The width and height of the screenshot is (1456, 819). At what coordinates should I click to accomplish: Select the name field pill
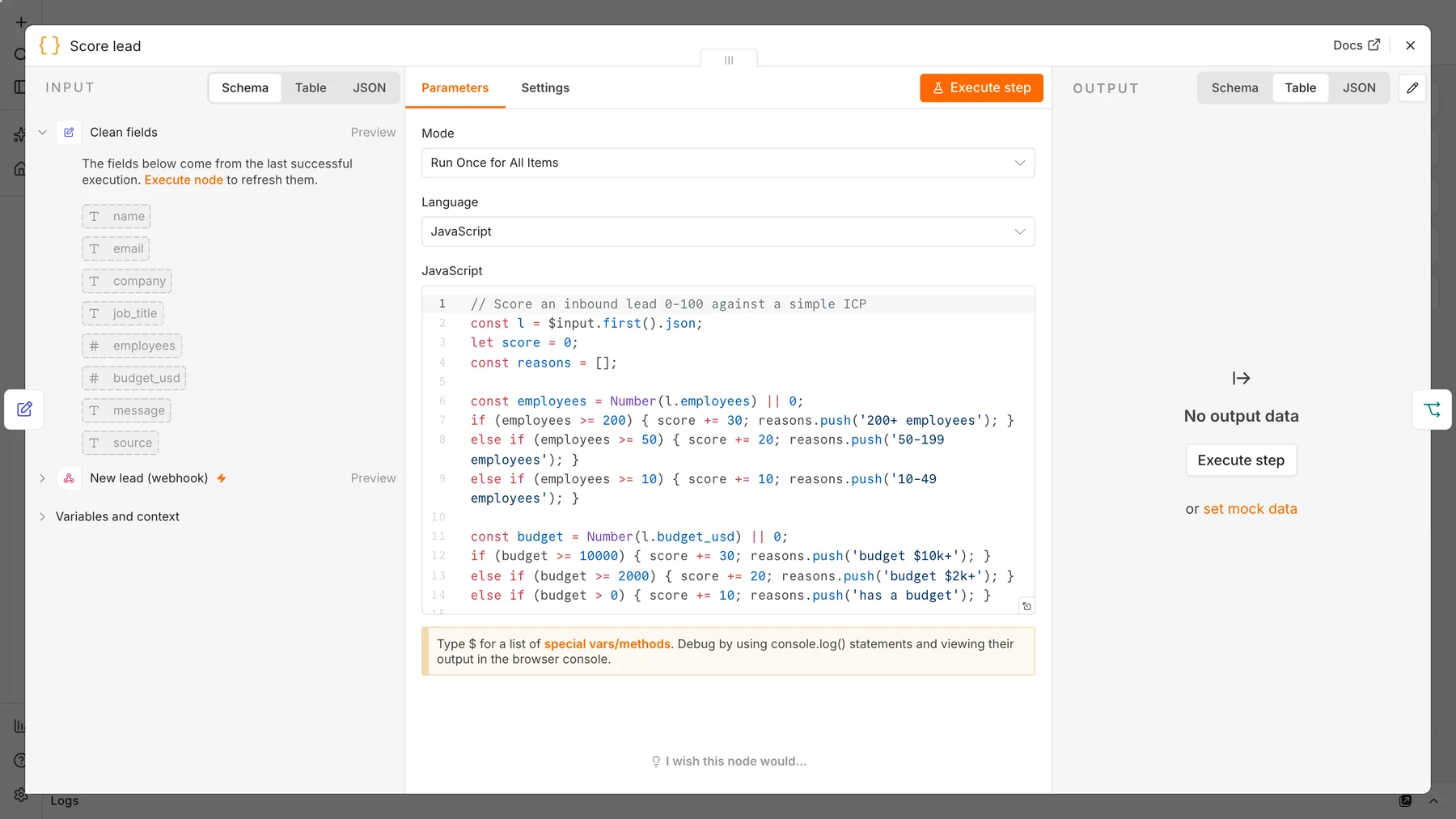pyautogui.click(x=116, y=216)
